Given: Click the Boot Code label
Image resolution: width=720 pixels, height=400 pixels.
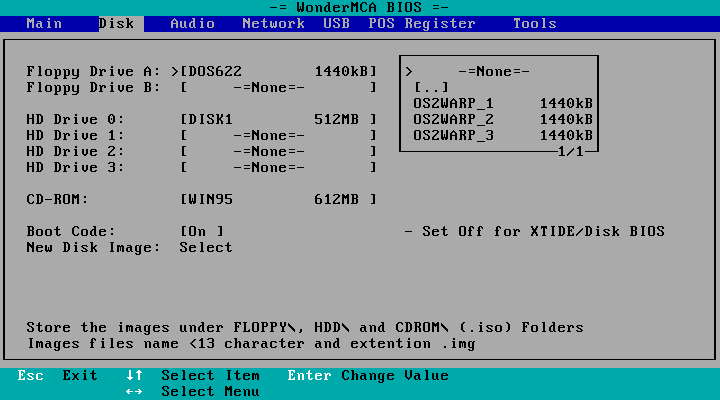Looking at the screenshot, I should [x=71, y=231].
